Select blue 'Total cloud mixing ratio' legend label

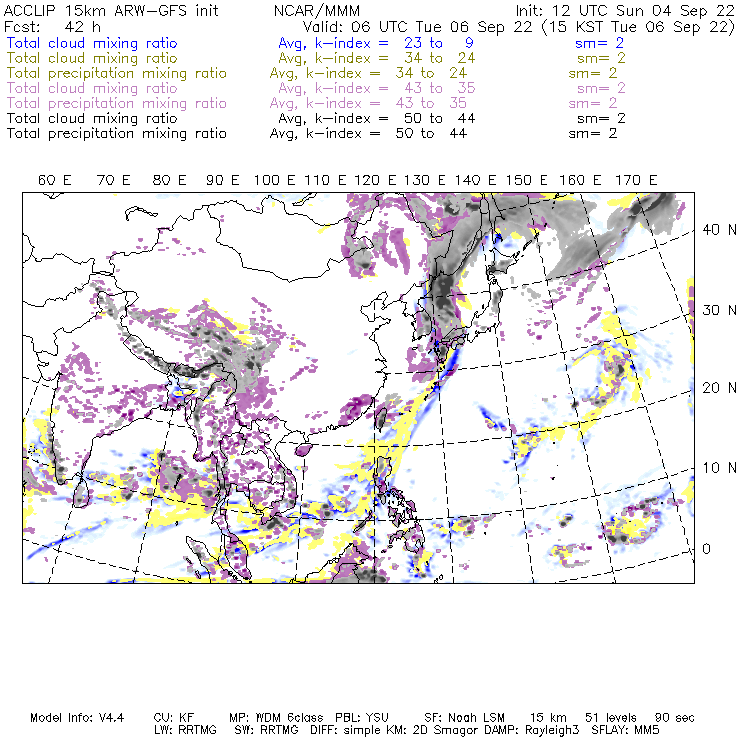92,43
